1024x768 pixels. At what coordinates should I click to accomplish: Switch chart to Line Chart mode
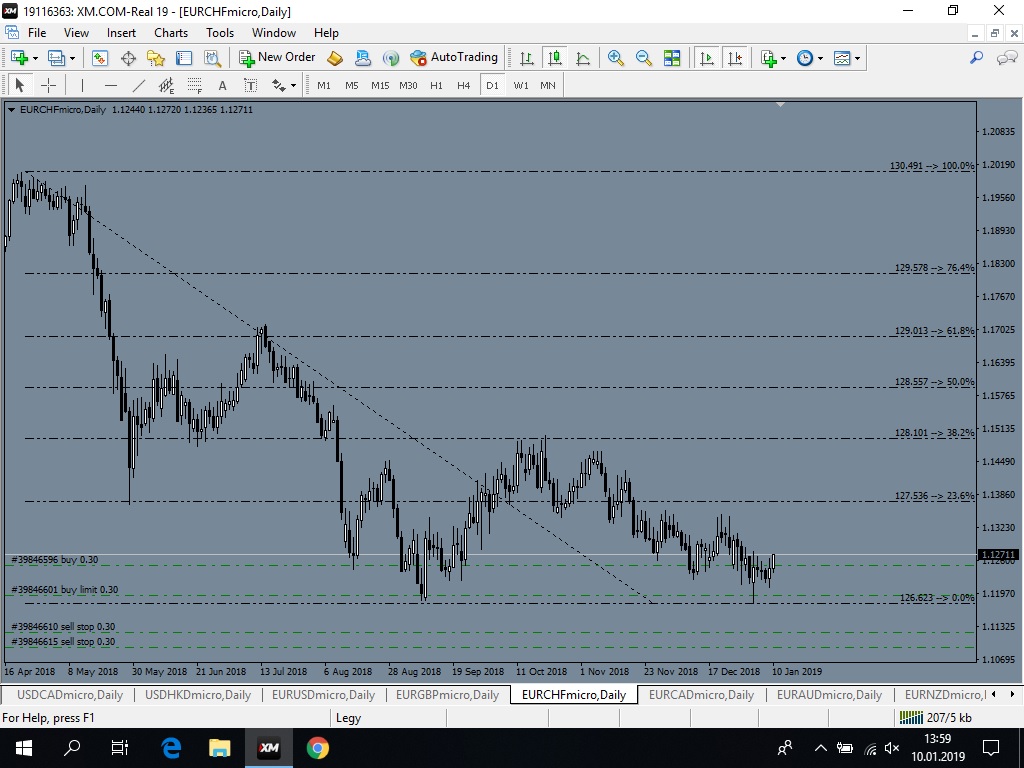[583, 58]
